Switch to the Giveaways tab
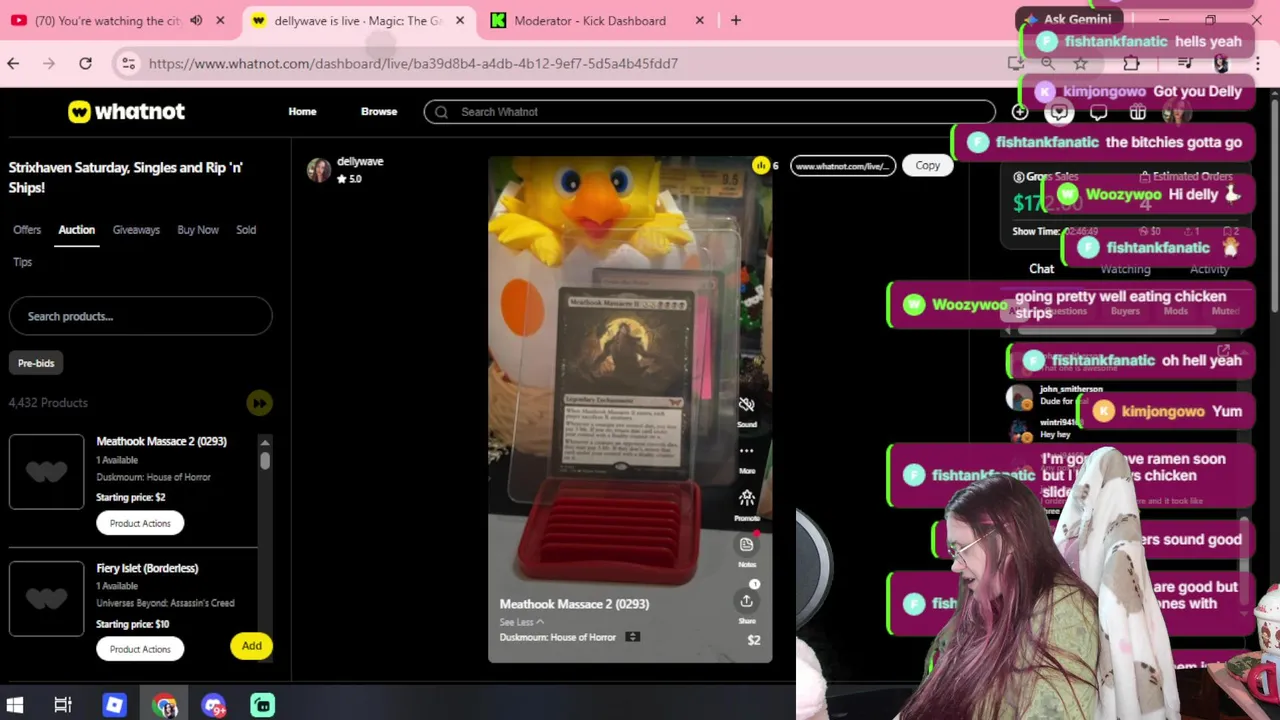The image size is (1280, 720). click(x=136, y=230)
